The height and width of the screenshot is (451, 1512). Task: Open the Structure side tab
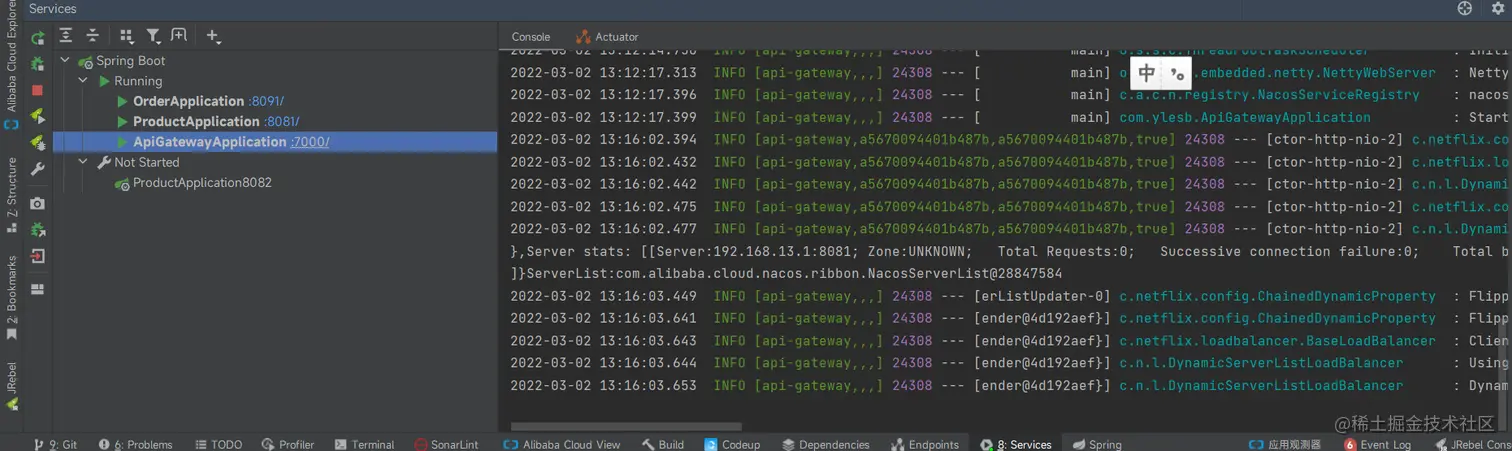click(x=11, y=194)
